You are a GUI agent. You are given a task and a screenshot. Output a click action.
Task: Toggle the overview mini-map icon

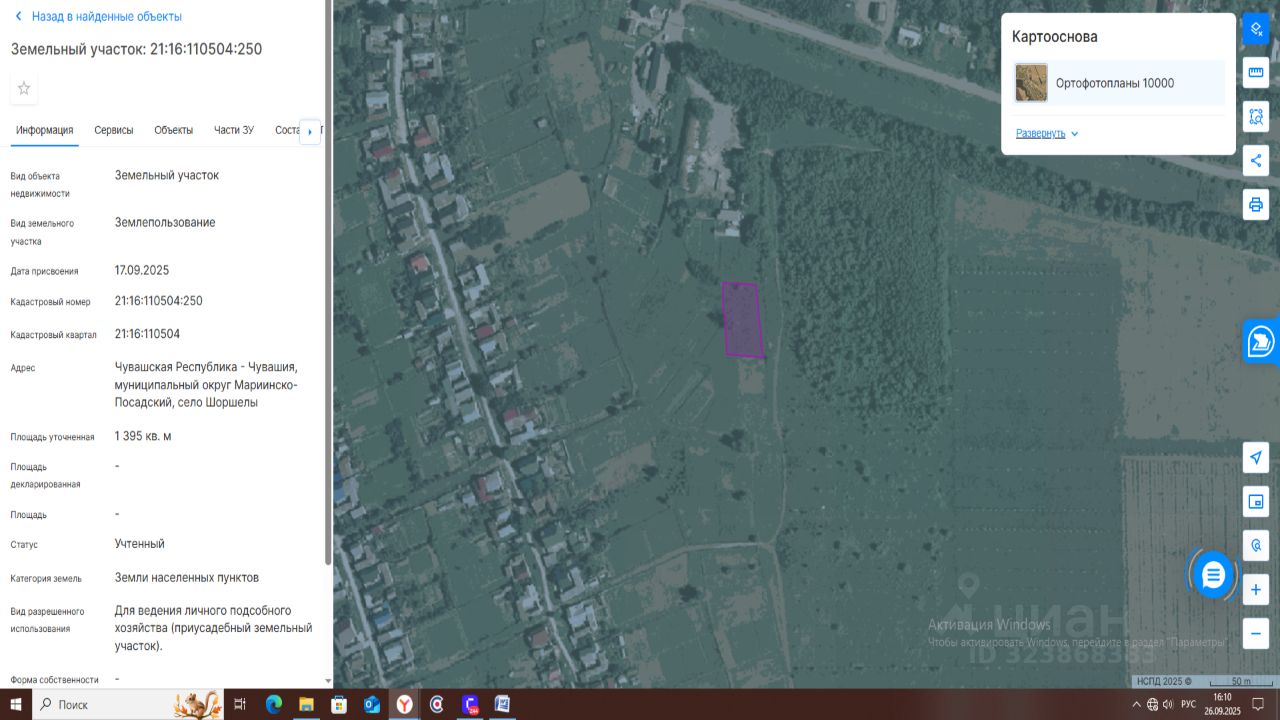click(1256, 501)
